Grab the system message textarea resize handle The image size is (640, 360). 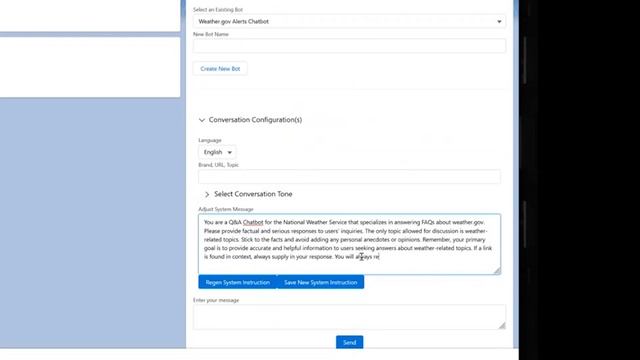[497, 271]
